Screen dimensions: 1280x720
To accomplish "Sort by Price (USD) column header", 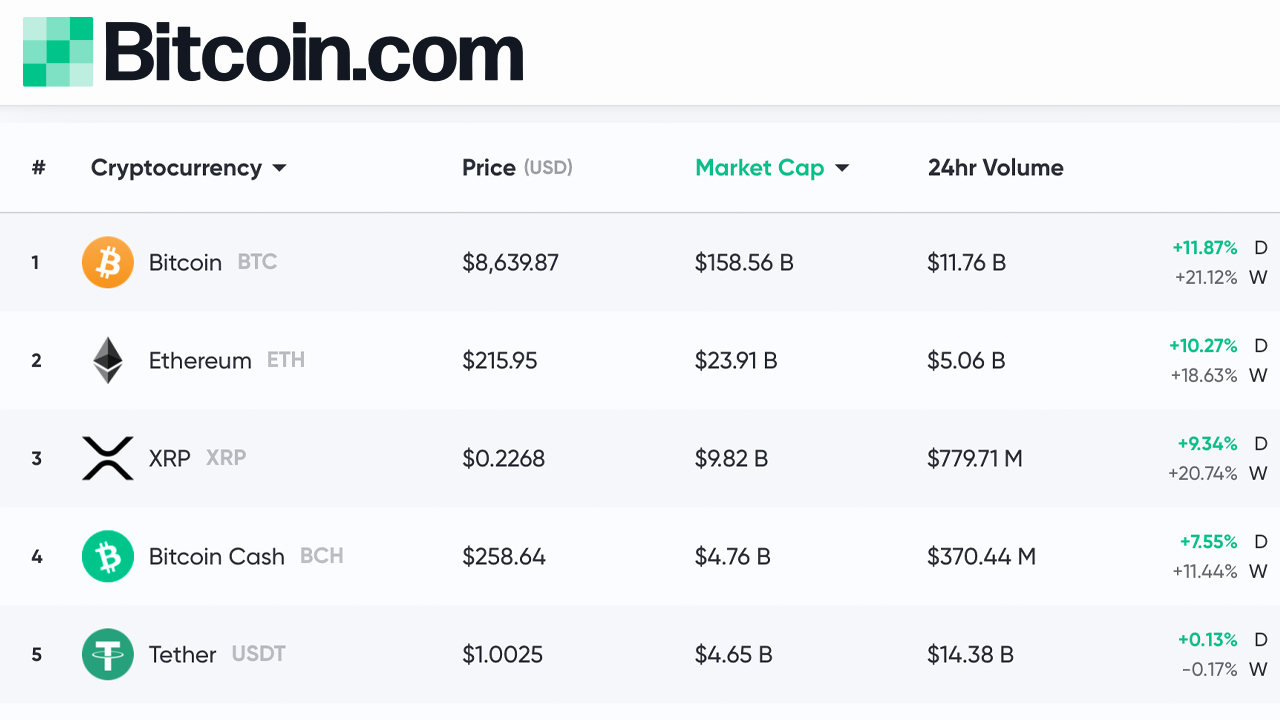I will click(x=517, y=167).
